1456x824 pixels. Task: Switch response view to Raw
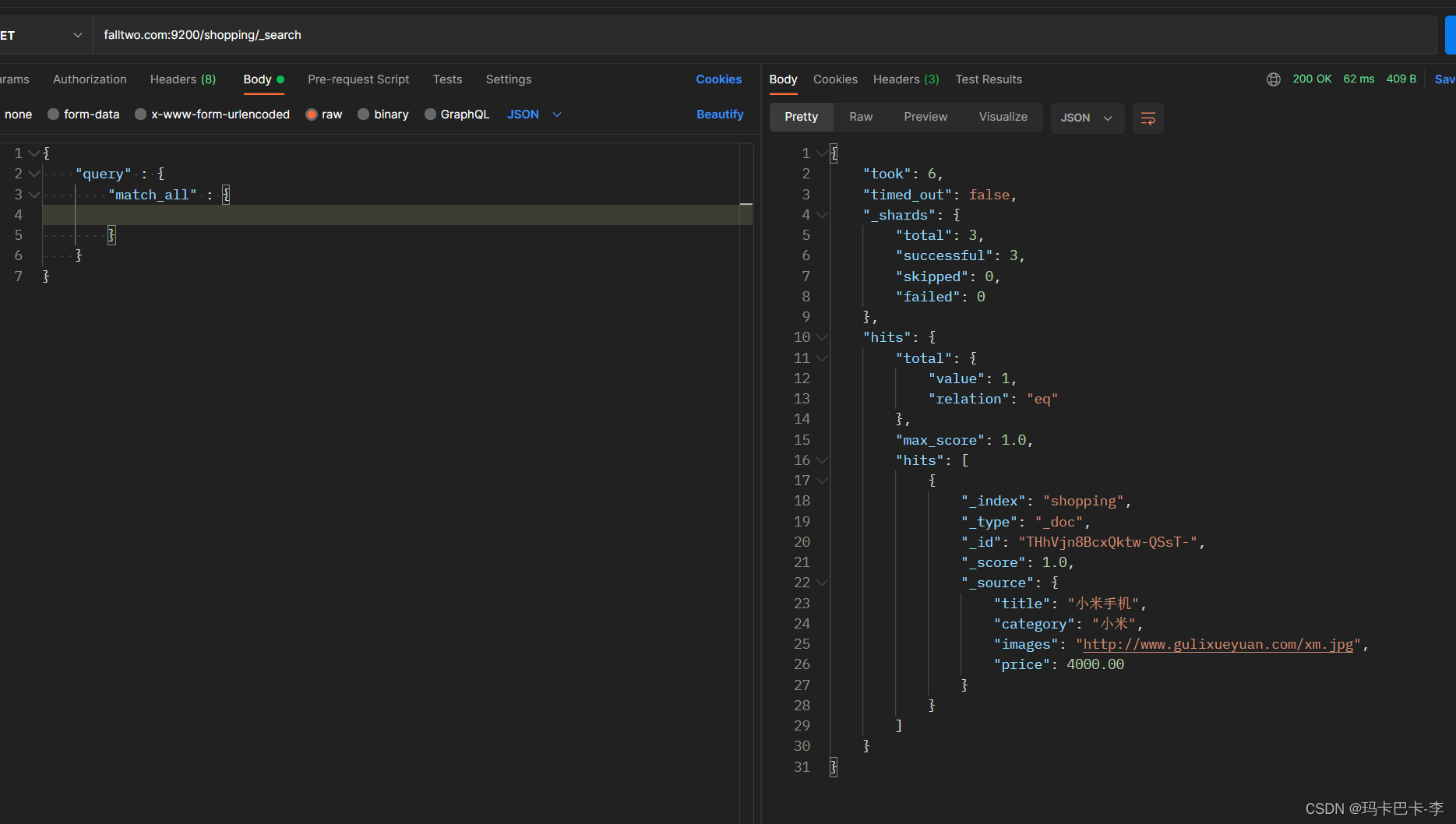tap(861, 117)
